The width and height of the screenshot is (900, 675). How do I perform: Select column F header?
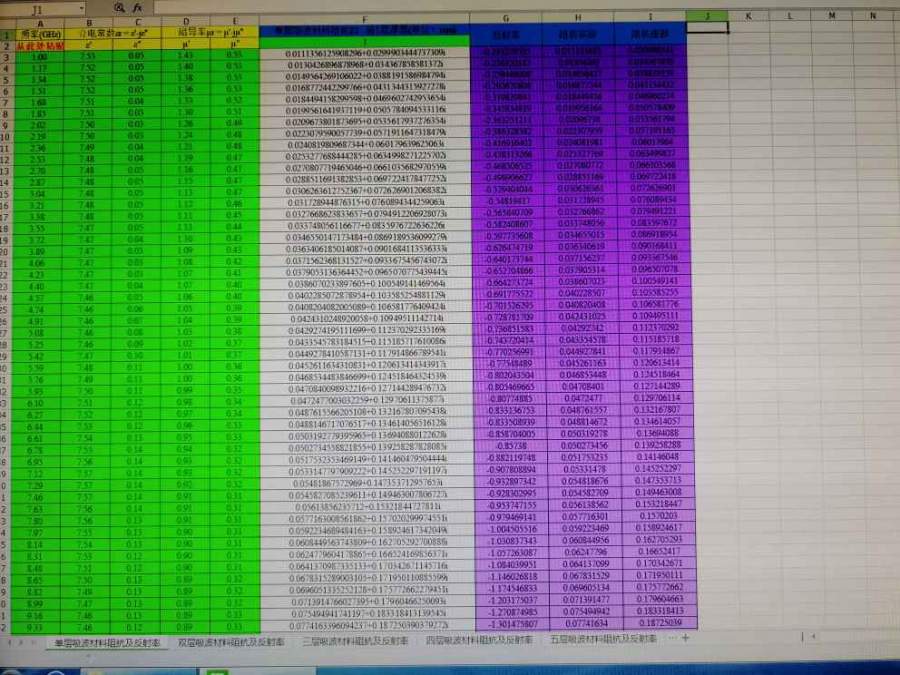tap(364, 20)
